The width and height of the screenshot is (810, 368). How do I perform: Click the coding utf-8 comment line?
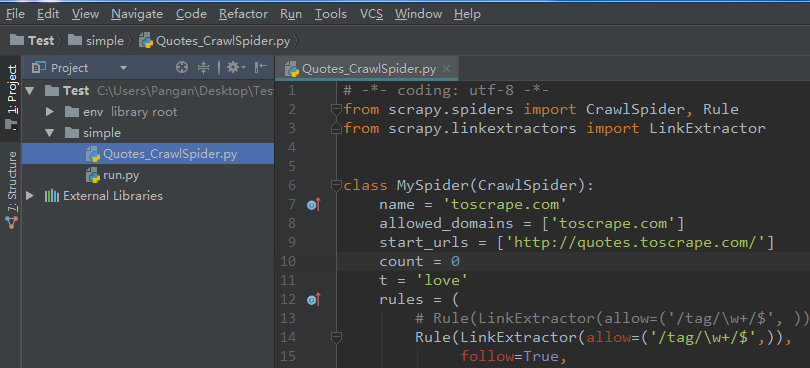pyautogui.click(x=446, y=90)
